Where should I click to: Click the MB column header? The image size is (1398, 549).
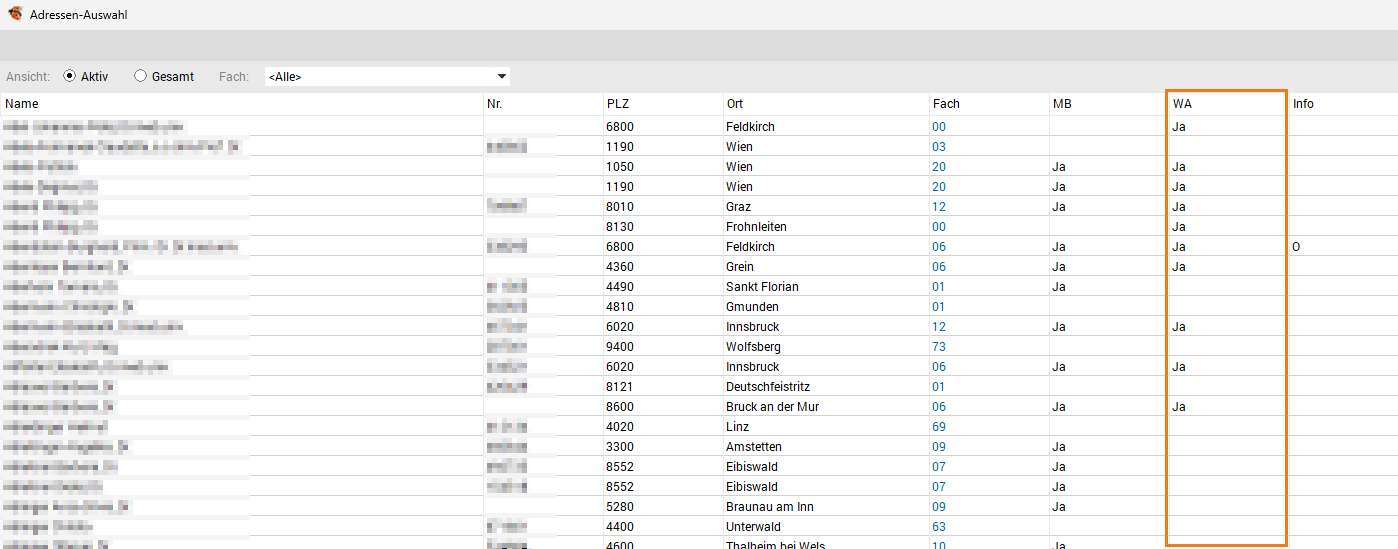point(1062,104)
